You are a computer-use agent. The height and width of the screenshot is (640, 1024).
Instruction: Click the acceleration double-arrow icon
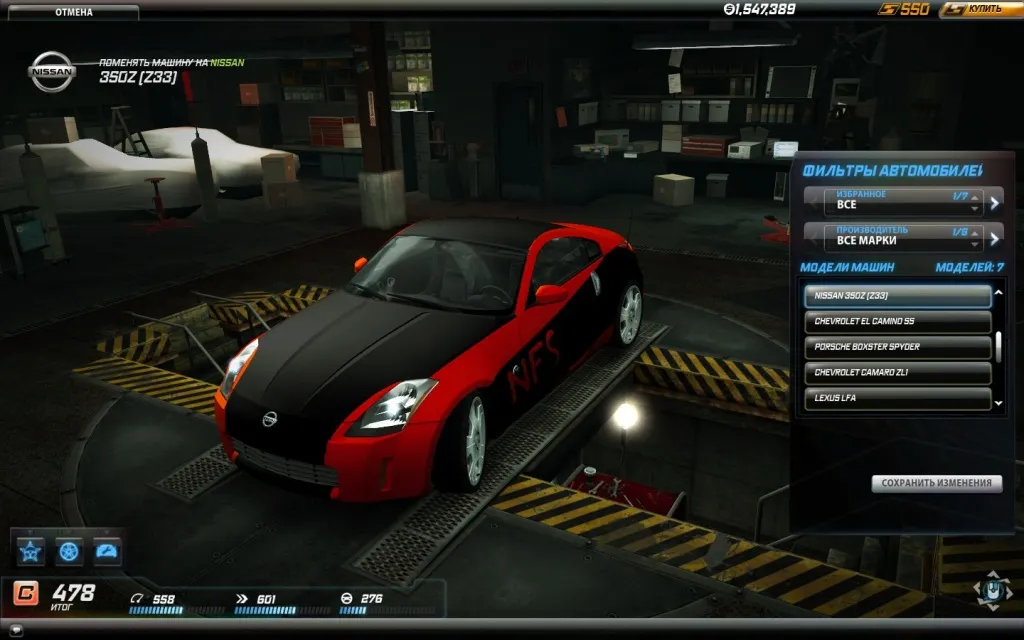(x=242, y=598)
